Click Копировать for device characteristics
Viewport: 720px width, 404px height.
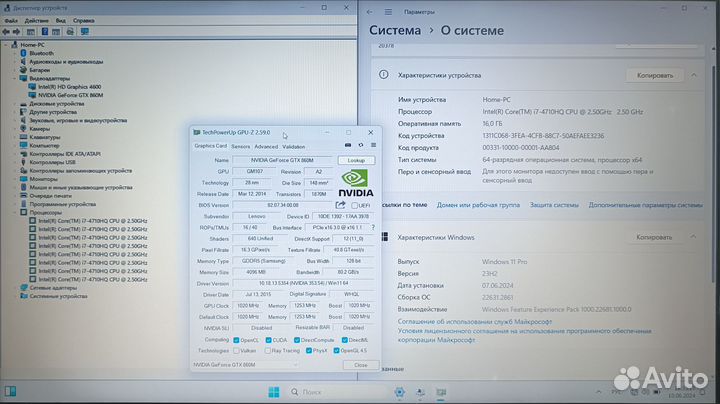point(655,75)
